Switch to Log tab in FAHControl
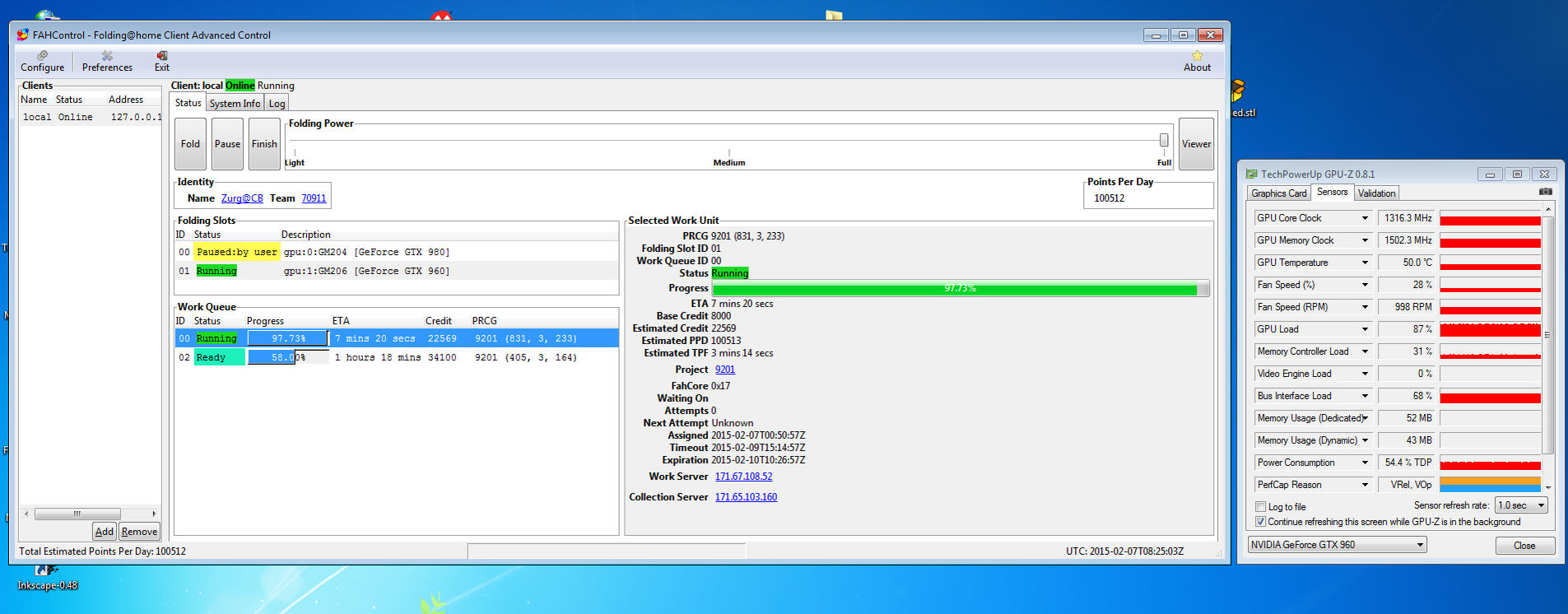 [x=277, y=103]
